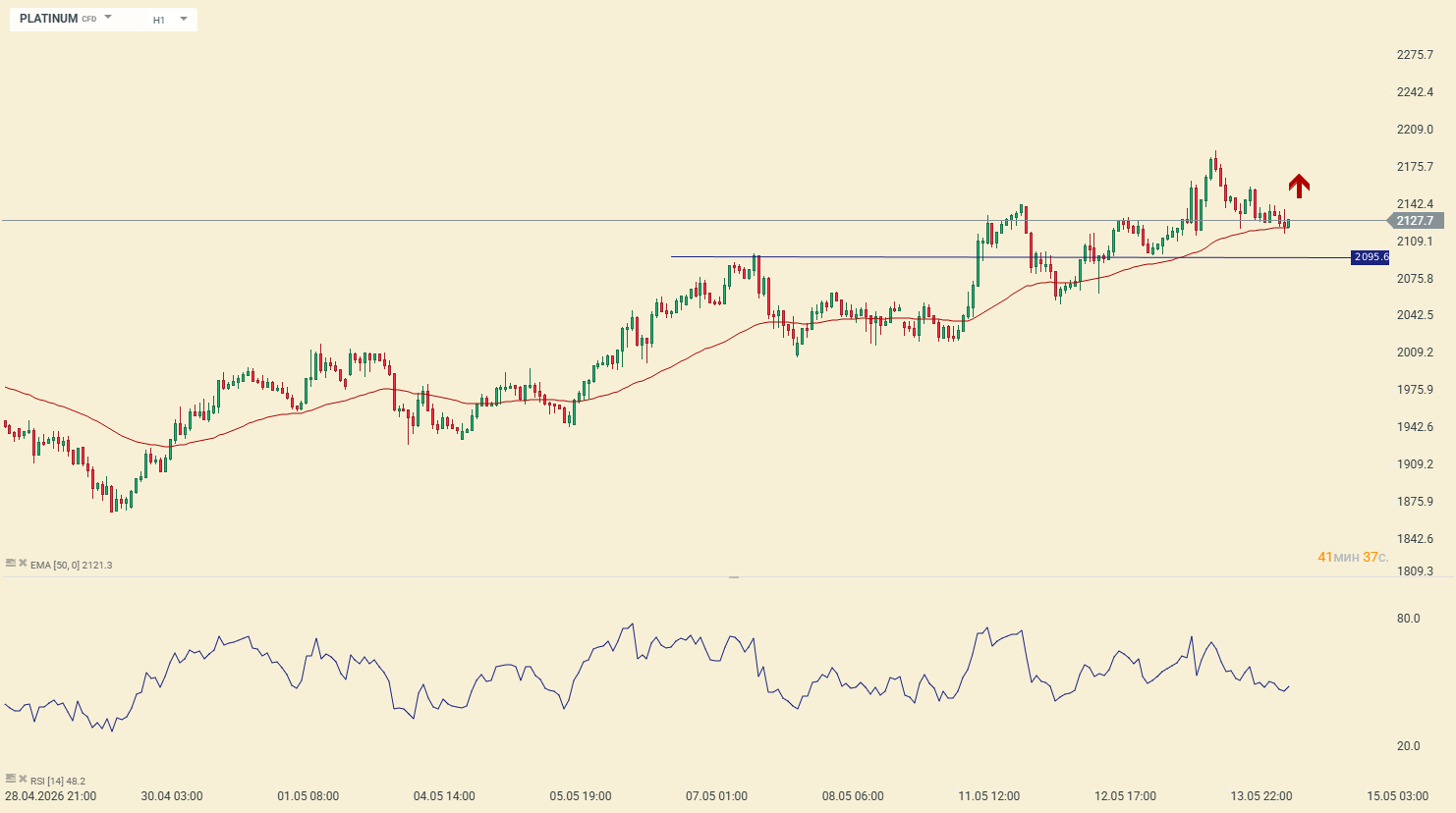Click the 11.05 12:00 time axis label

pos(989,796)
